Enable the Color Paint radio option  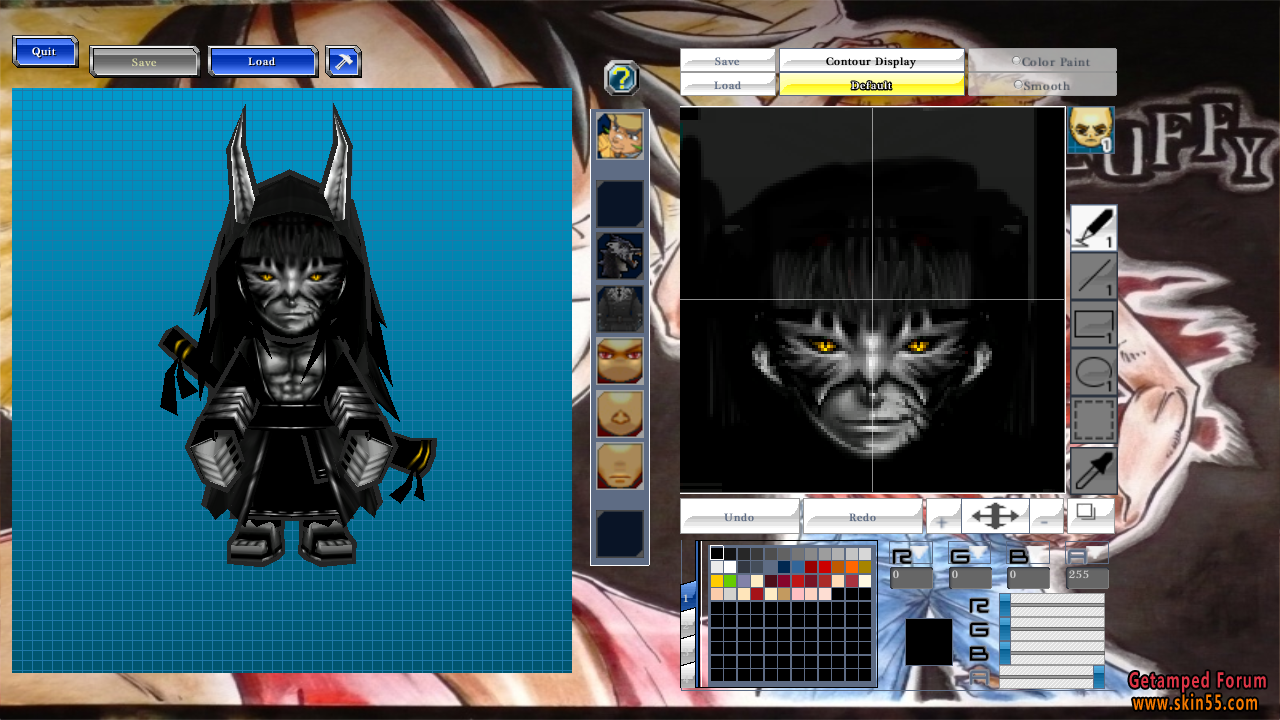point(1017,61)
